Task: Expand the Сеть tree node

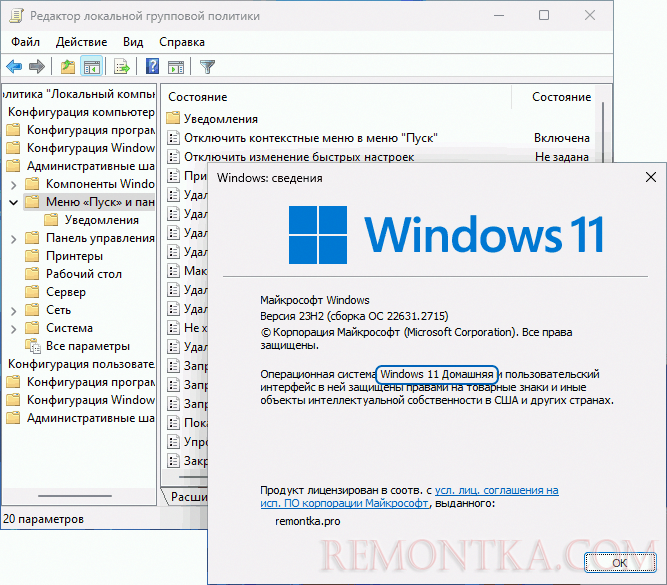Action: click(x=14, y=311)
